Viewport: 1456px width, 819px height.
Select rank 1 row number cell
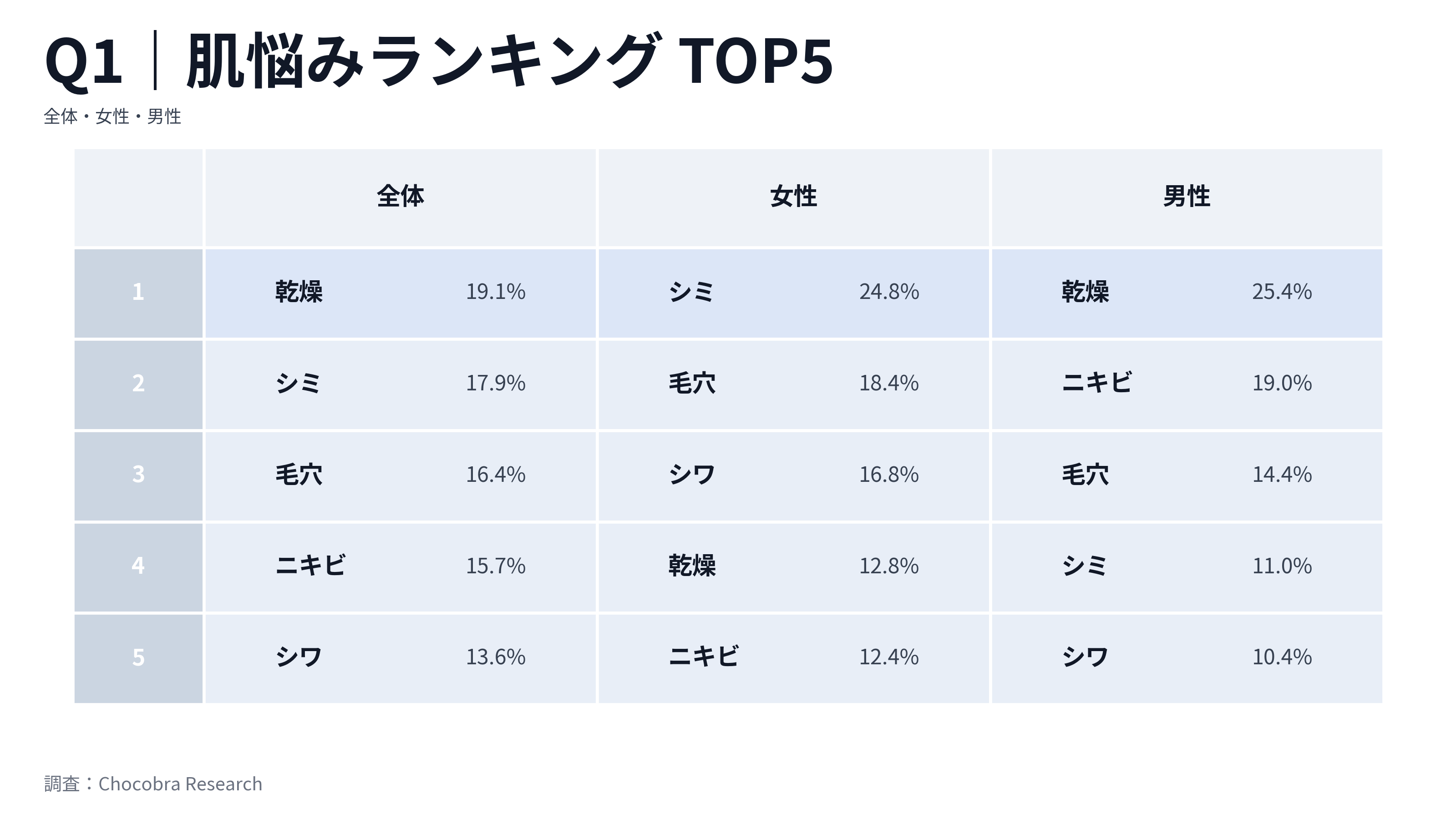pos(138,292)
